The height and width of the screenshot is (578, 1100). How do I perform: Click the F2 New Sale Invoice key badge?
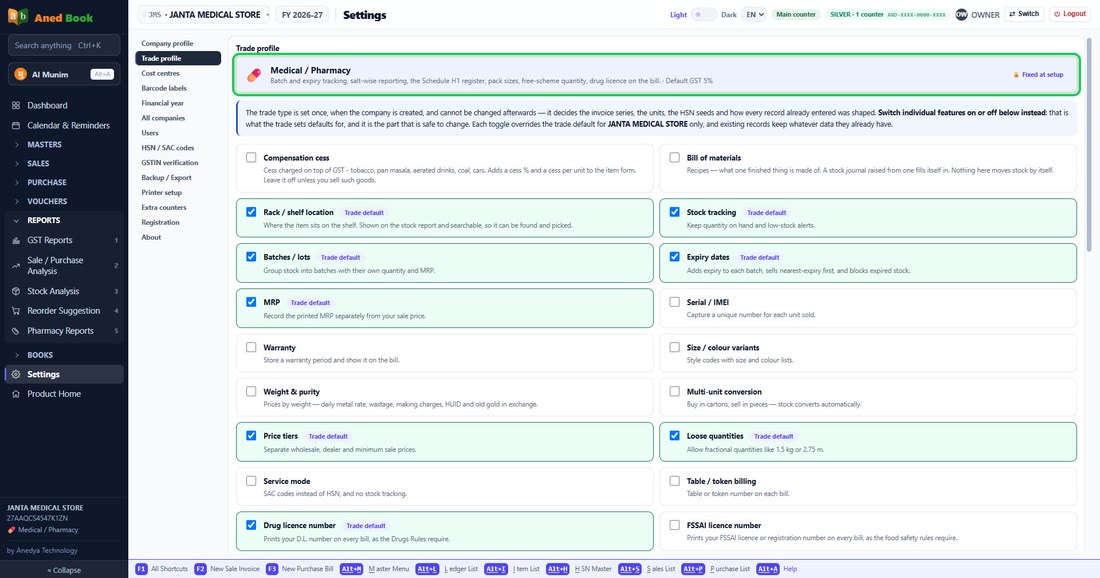201,569
